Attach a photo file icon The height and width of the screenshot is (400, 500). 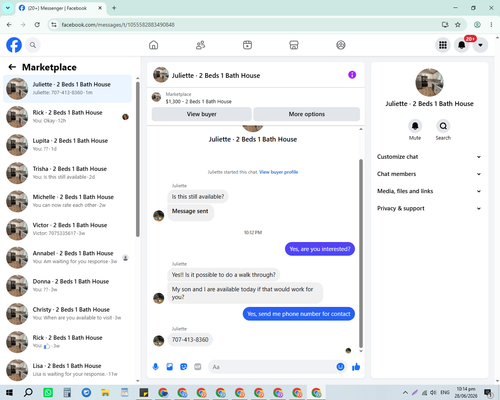[x=170, y=367]
